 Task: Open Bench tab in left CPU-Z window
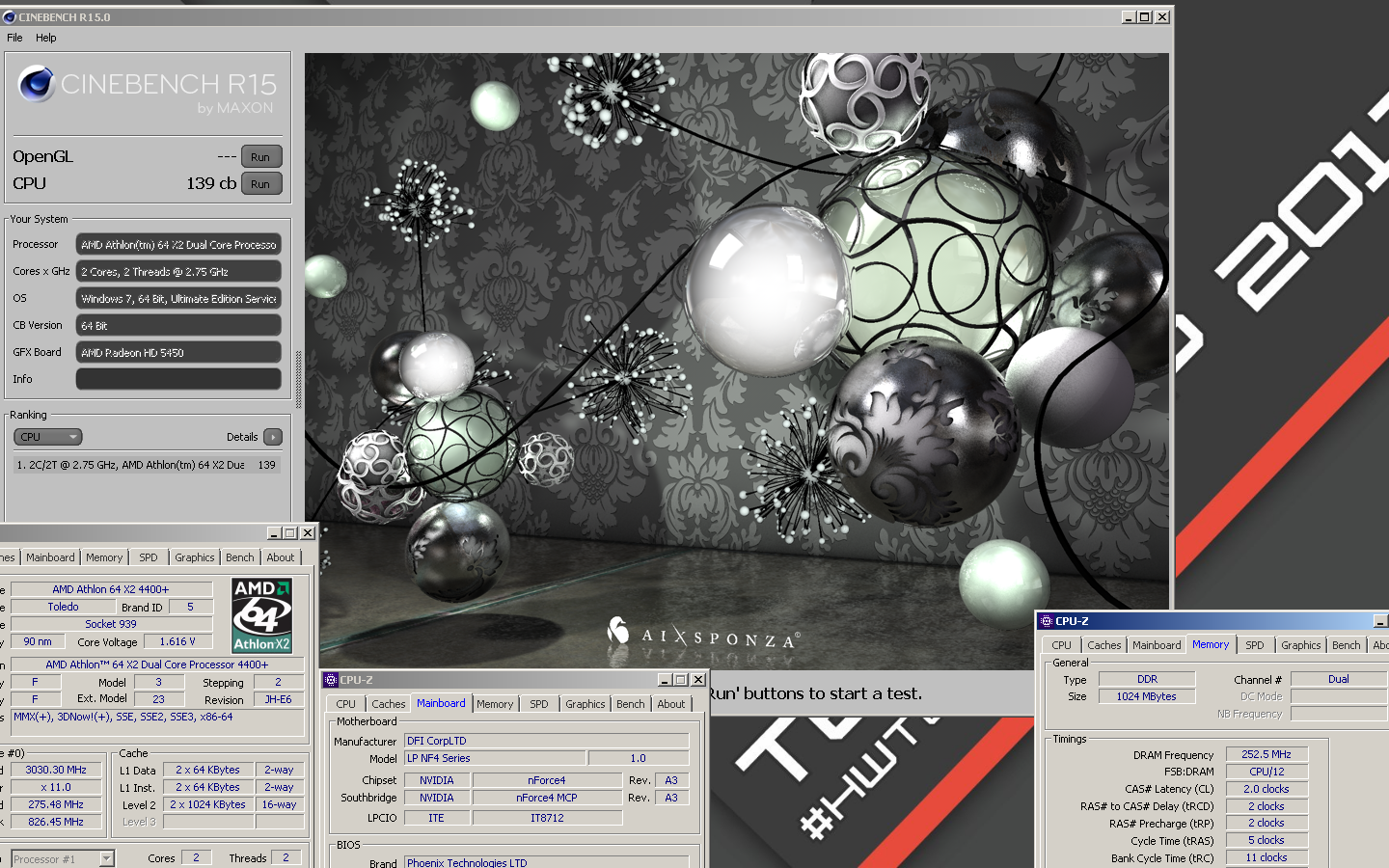pos(240,557)
